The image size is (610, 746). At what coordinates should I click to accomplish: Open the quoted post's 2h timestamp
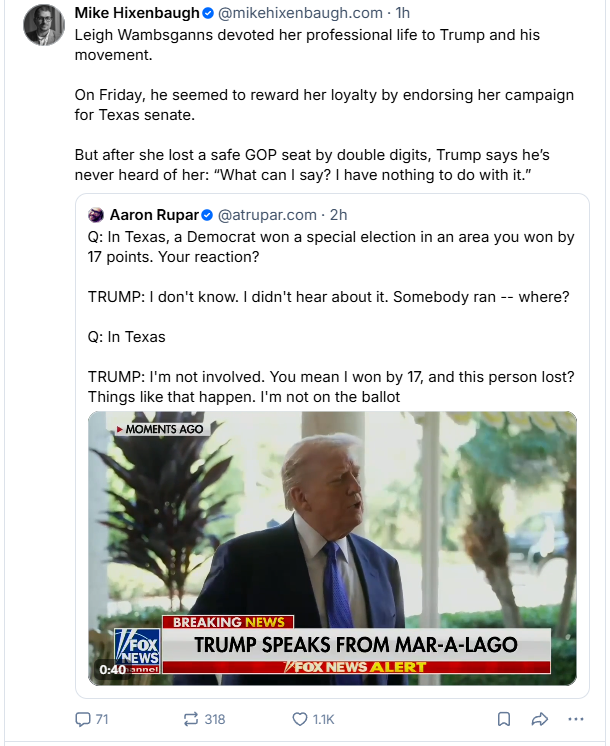(x=338, y=215)
